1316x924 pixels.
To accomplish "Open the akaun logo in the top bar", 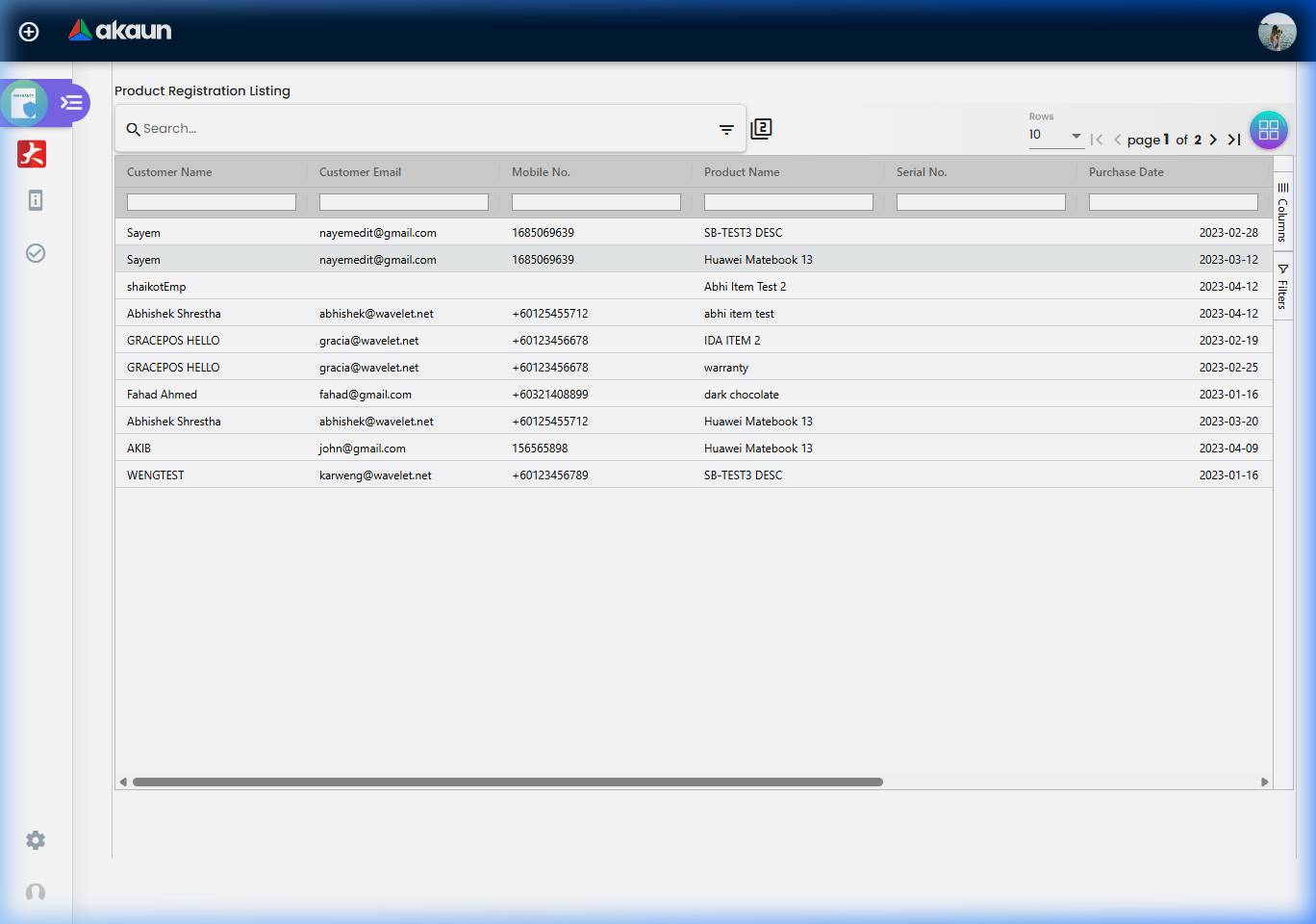I will point(120,30).
